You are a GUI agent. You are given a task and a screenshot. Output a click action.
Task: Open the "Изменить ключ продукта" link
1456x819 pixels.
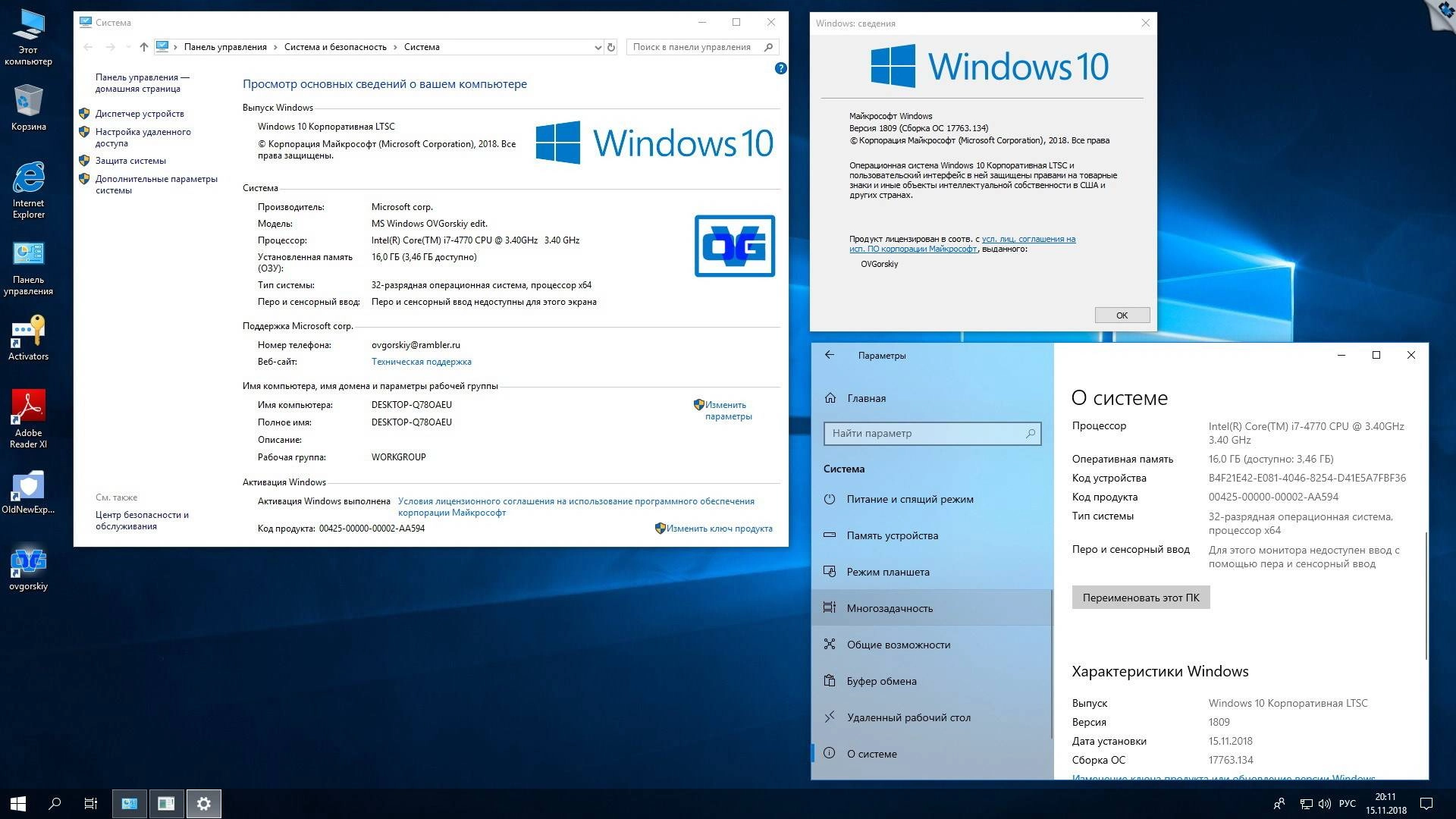tap(718, 529)
